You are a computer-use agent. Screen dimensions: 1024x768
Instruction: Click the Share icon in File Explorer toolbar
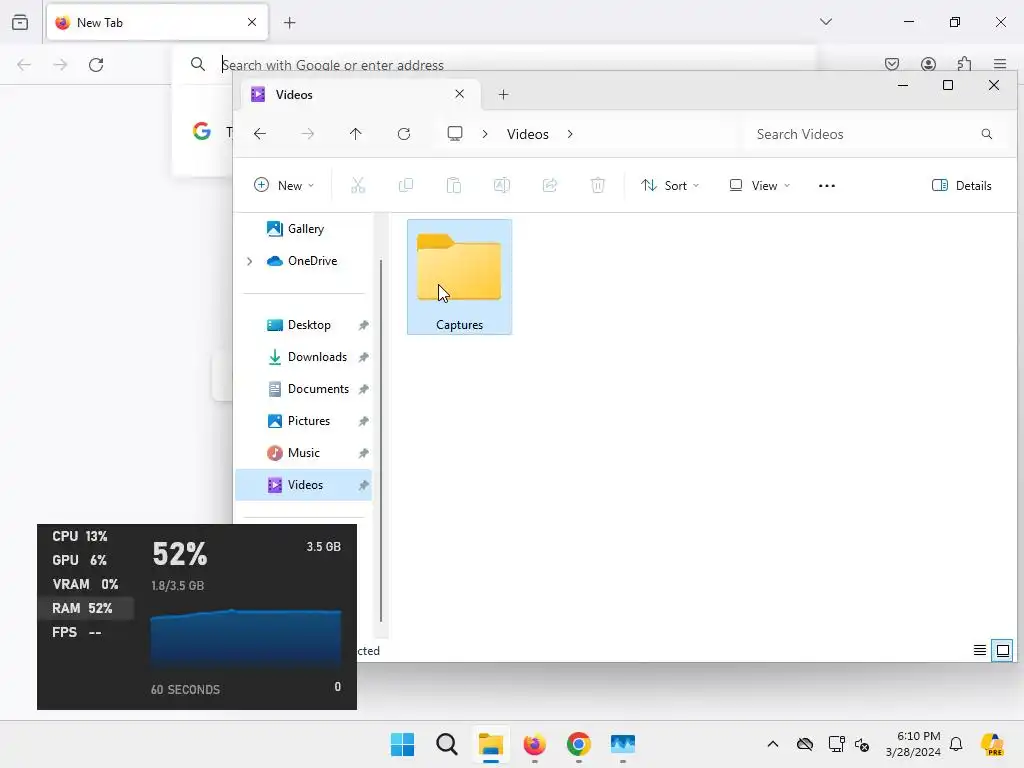click(x=550, y=185)
